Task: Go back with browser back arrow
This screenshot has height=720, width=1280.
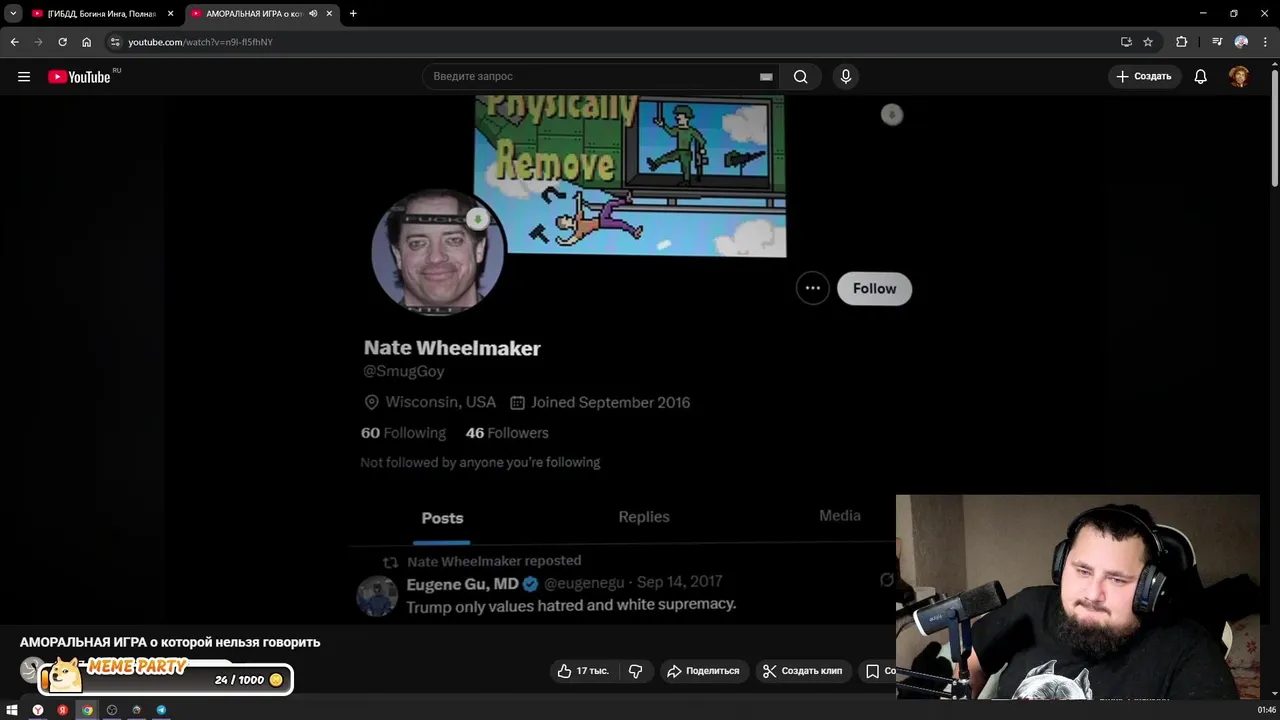Action: 14,42
